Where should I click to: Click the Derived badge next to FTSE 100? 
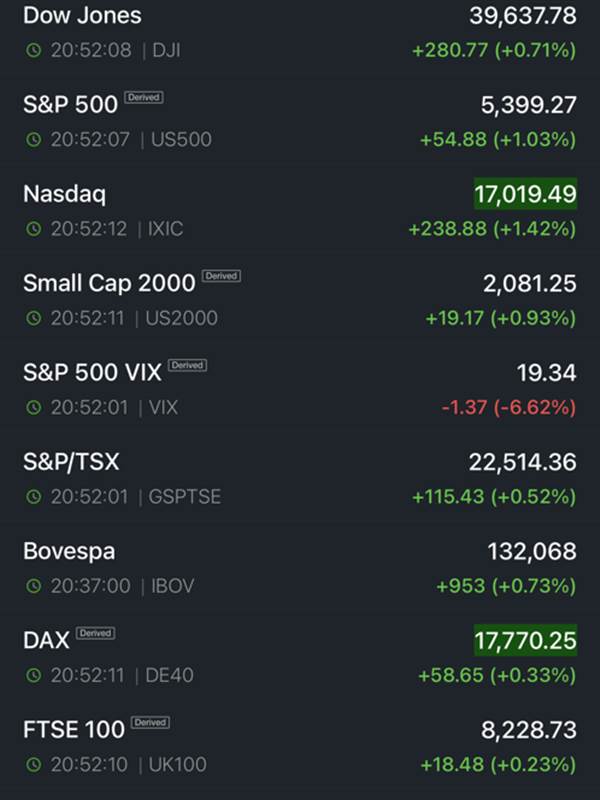(151, 722)
